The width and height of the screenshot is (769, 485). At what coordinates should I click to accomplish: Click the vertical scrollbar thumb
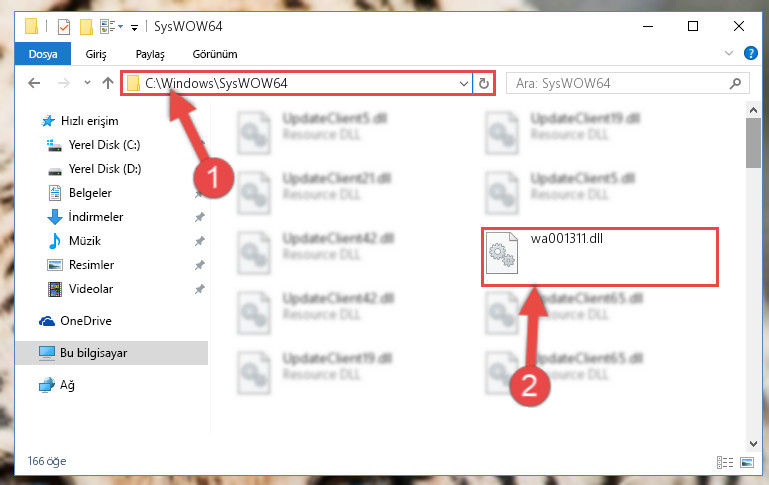(753, 143)
